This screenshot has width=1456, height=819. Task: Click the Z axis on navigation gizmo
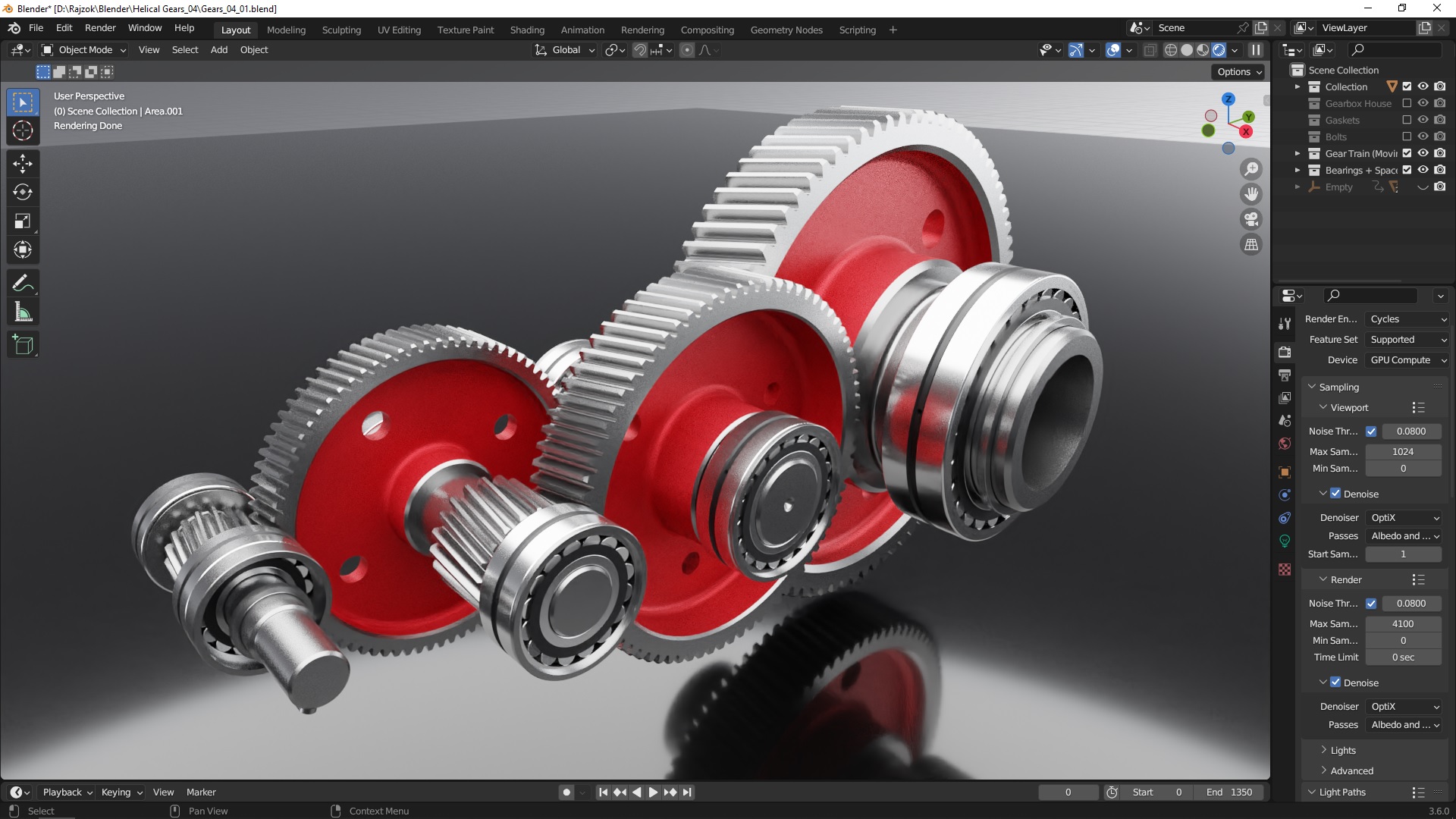[1228, 99]
